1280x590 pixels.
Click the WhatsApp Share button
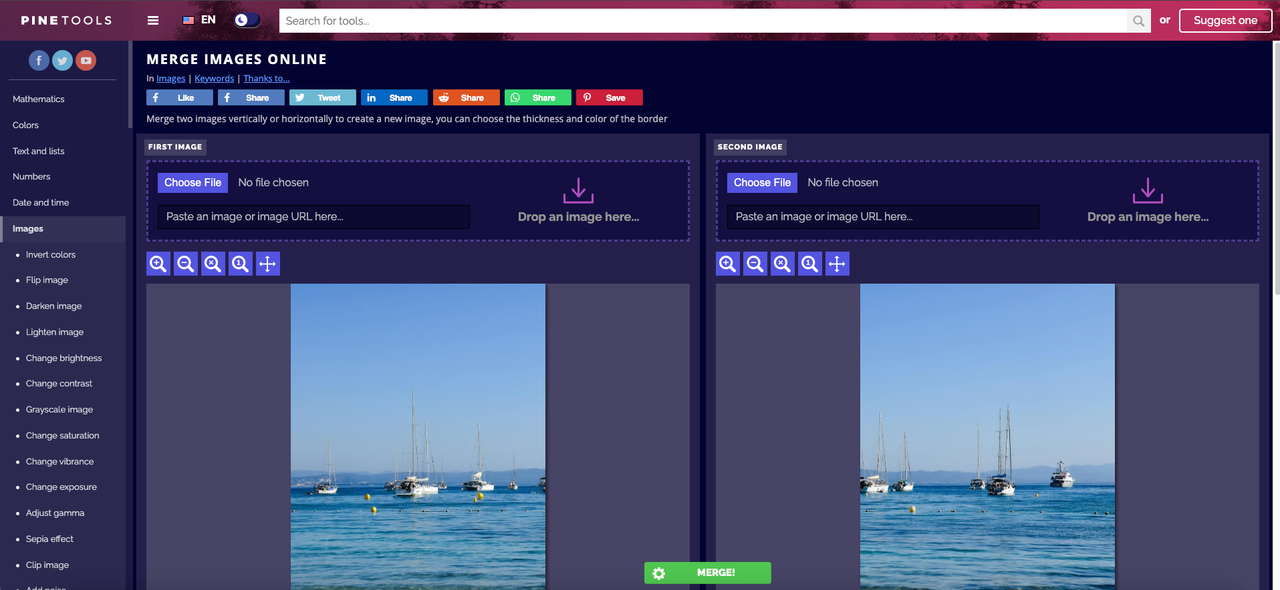point(538,98)
